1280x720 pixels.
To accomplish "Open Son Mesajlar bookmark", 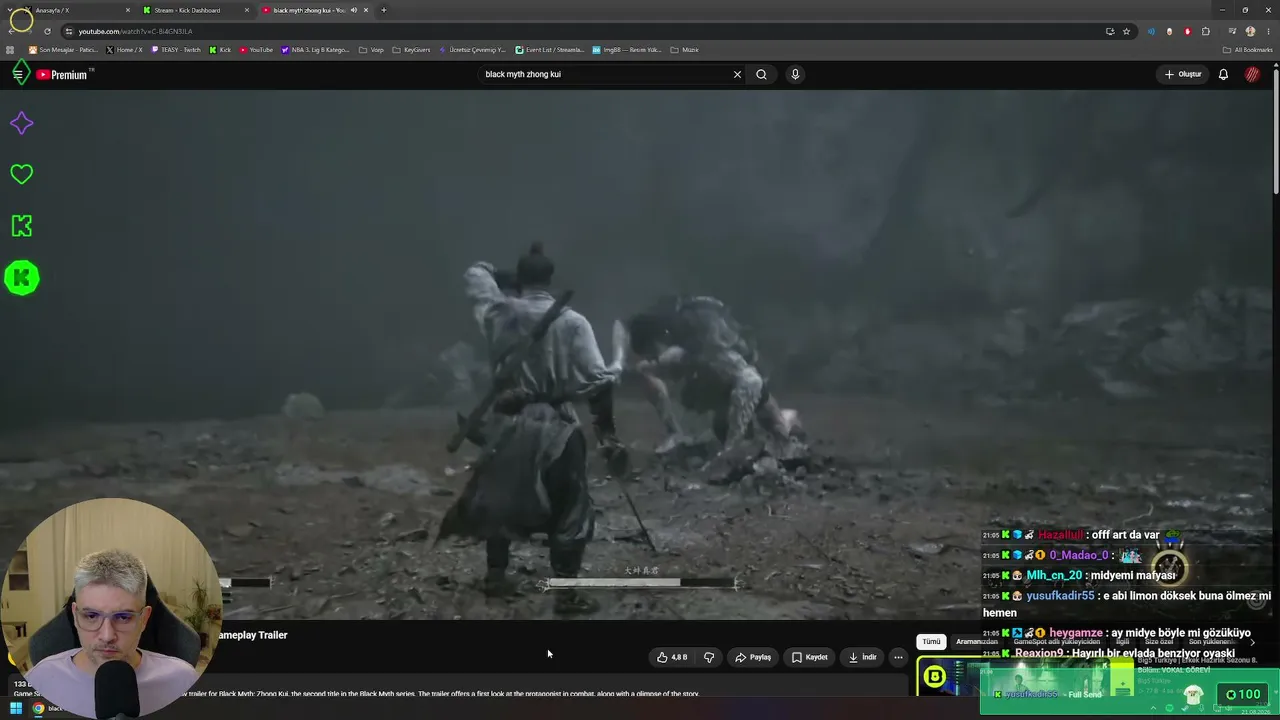I will point(63,50).
